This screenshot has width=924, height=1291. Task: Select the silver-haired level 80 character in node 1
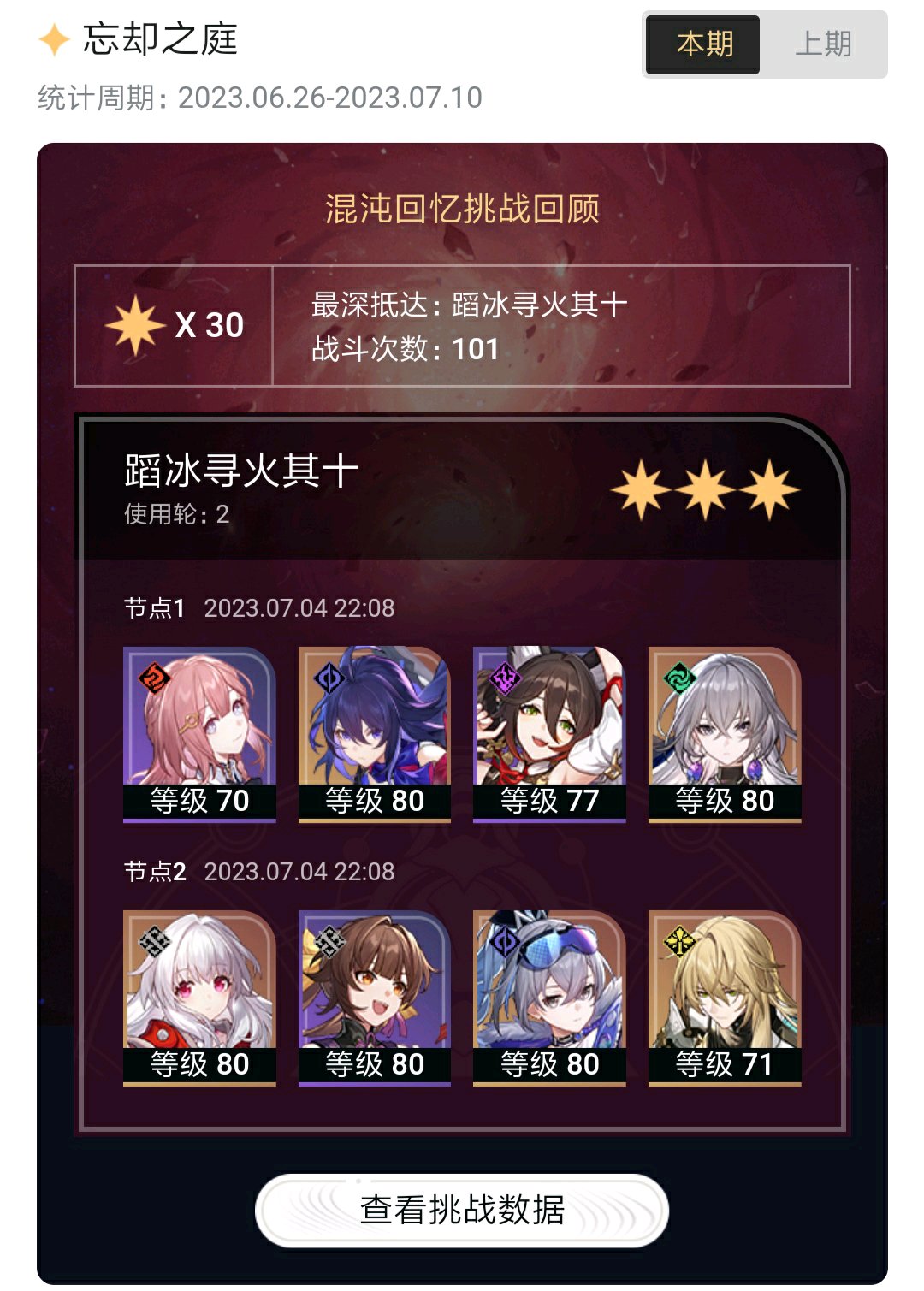tap(725, 735)
